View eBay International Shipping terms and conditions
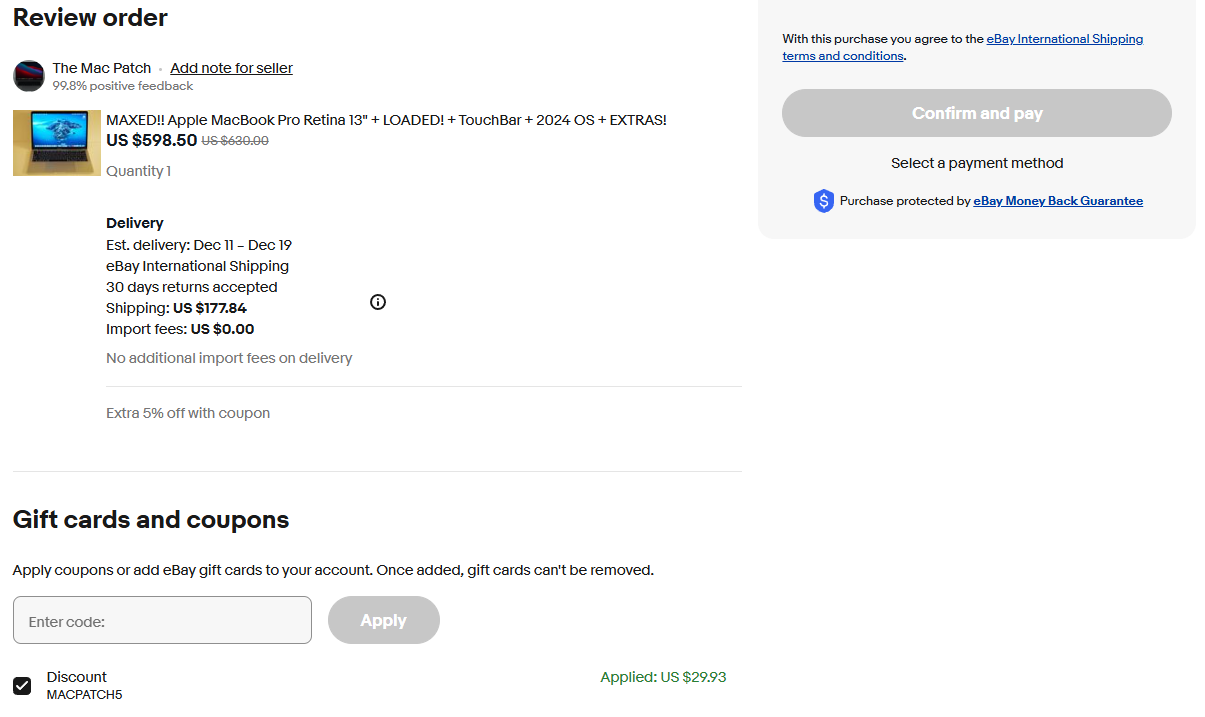 pyautogui.click(x=1064, y=38)
